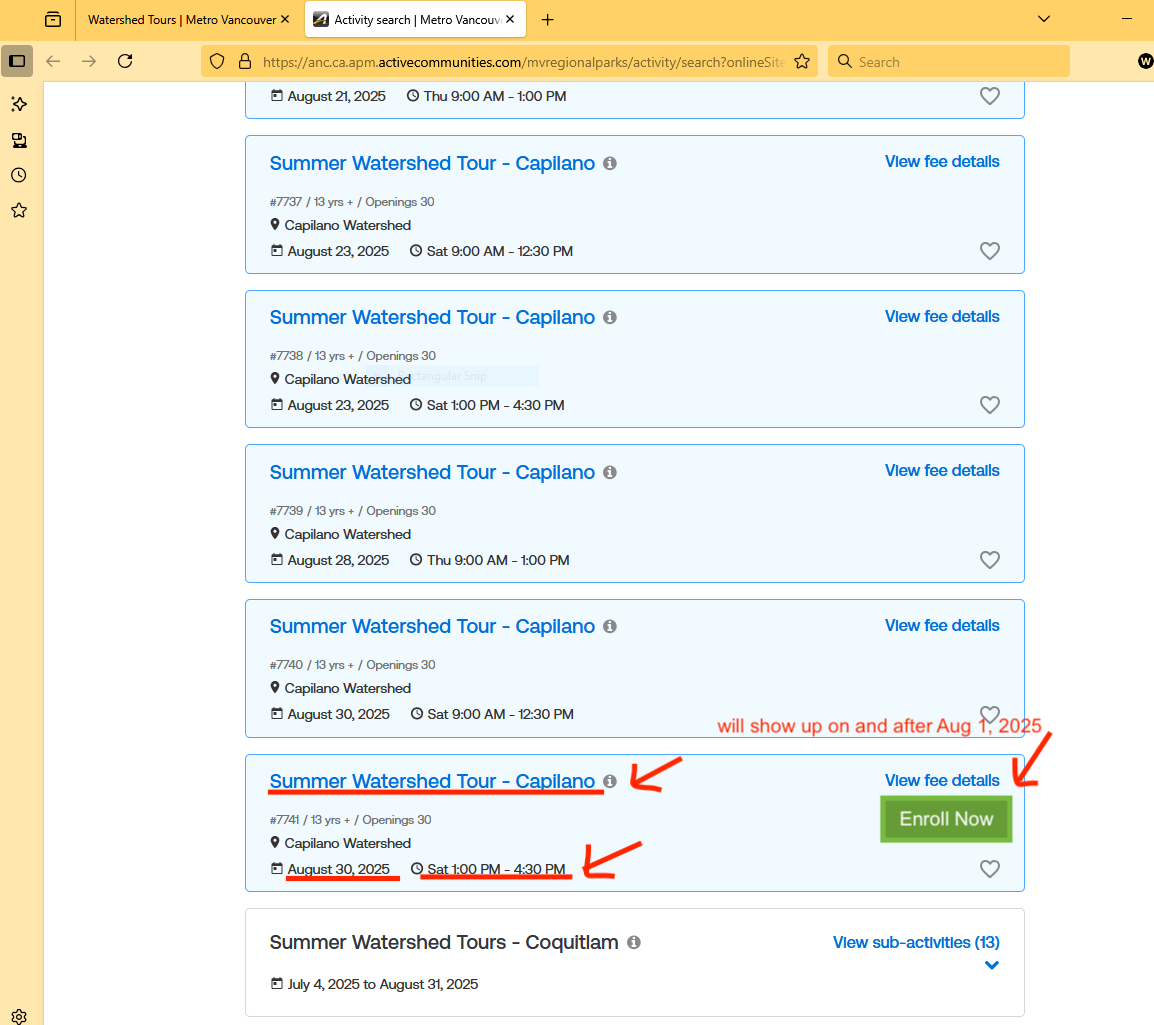Open a new tab with the plus button
This screenshot has width=1154, height=1025.
[547, 20]
